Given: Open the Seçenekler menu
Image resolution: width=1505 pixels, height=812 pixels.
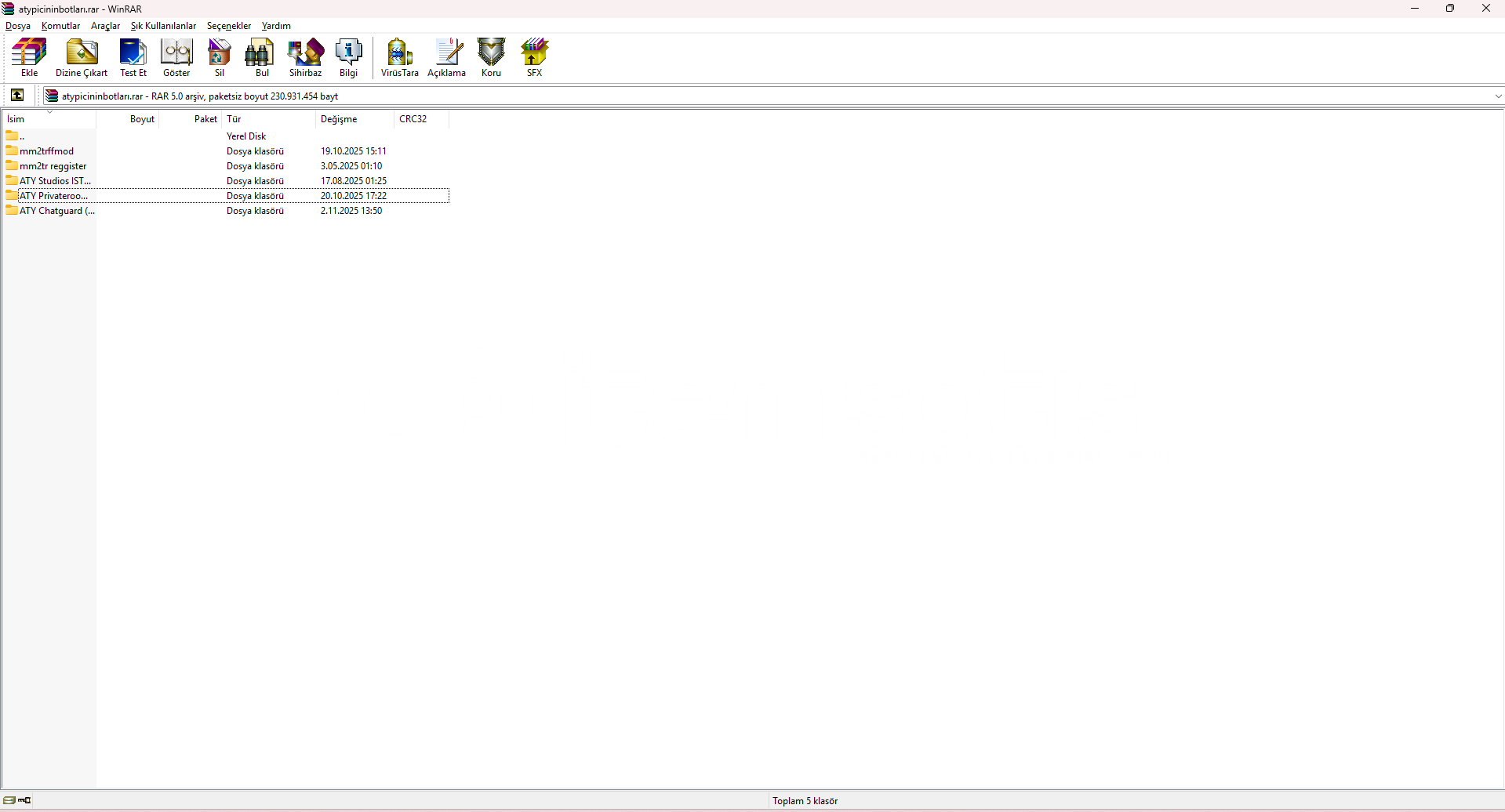Looking at the screenshot, I should pos(229,26).
